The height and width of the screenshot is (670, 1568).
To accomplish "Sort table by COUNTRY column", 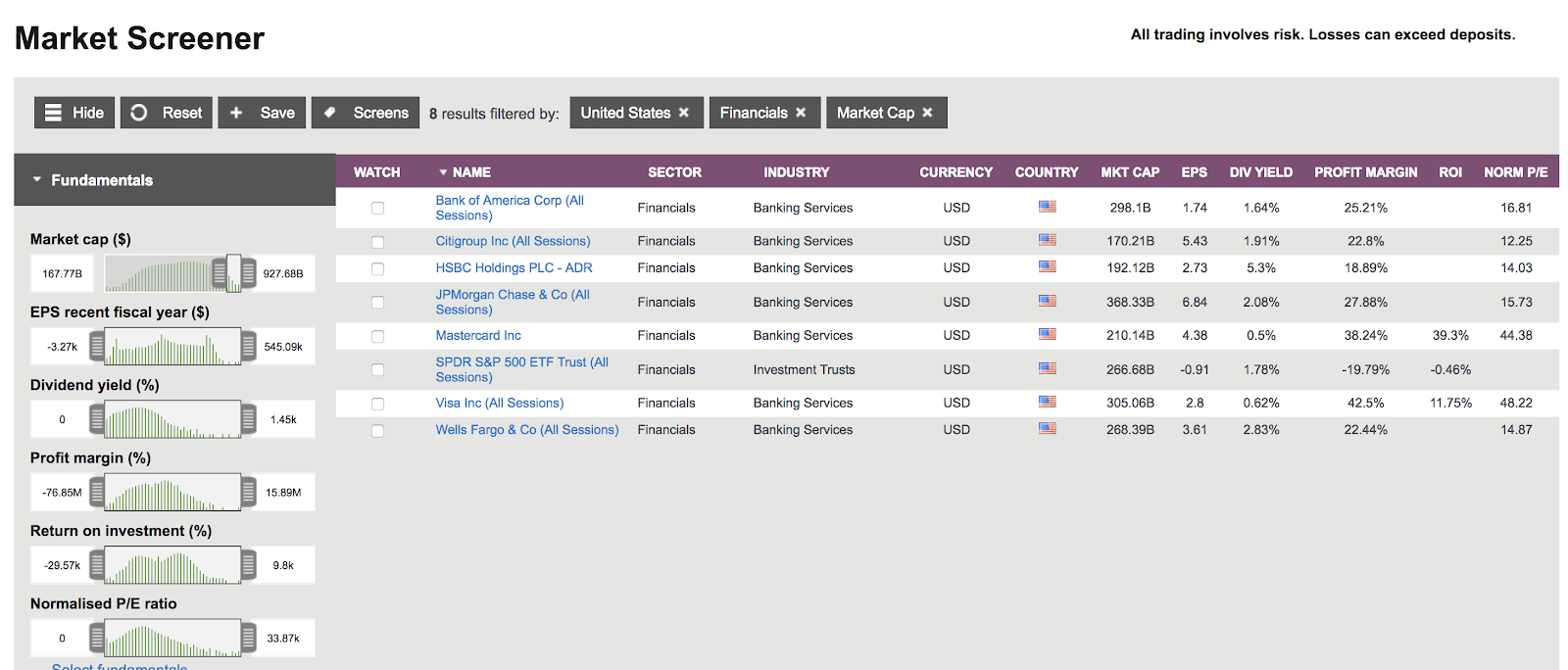I will pos(1047,172).
